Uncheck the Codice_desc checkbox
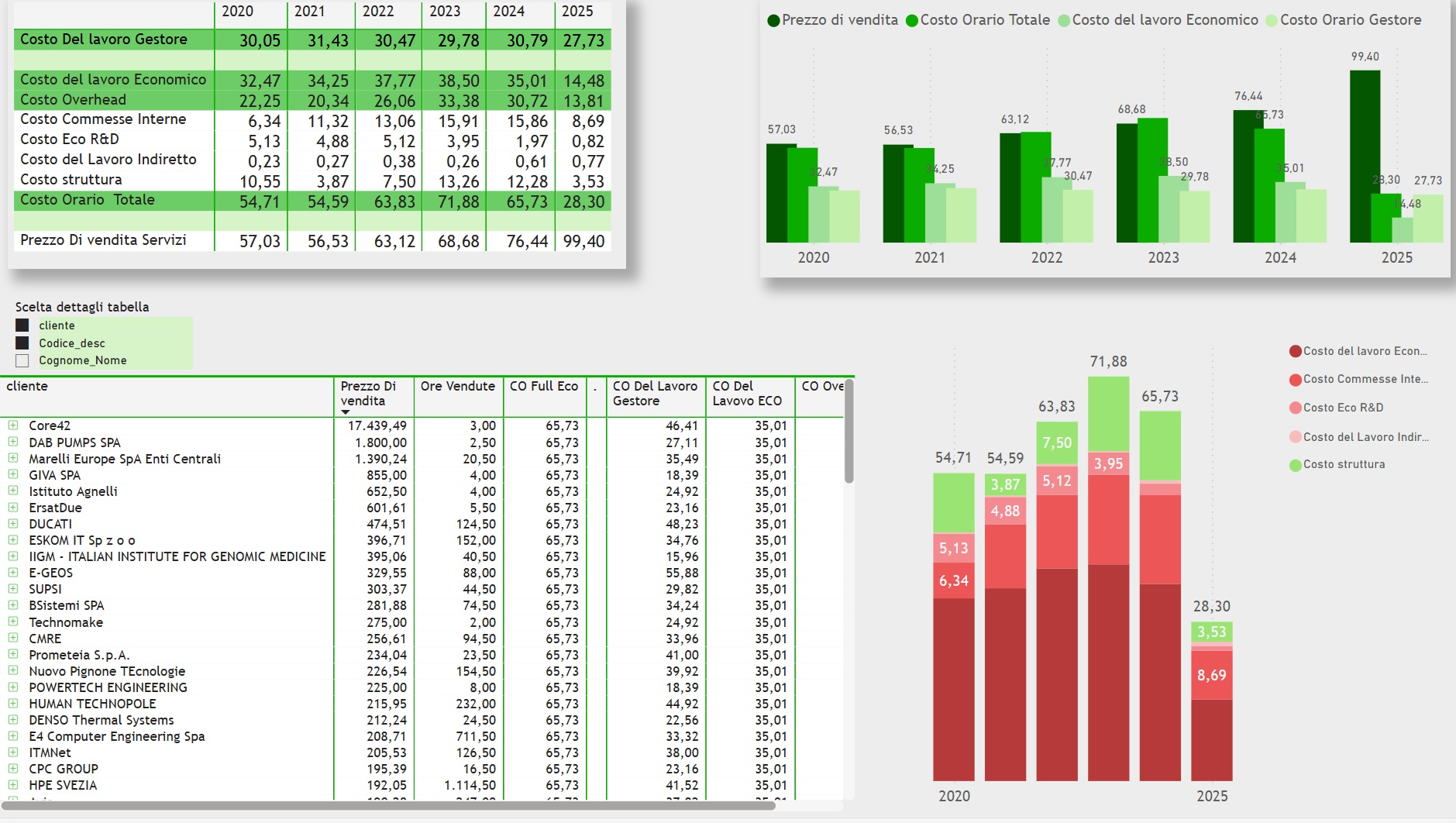This screenshot has height=823, width=1456. click(22, 343)
